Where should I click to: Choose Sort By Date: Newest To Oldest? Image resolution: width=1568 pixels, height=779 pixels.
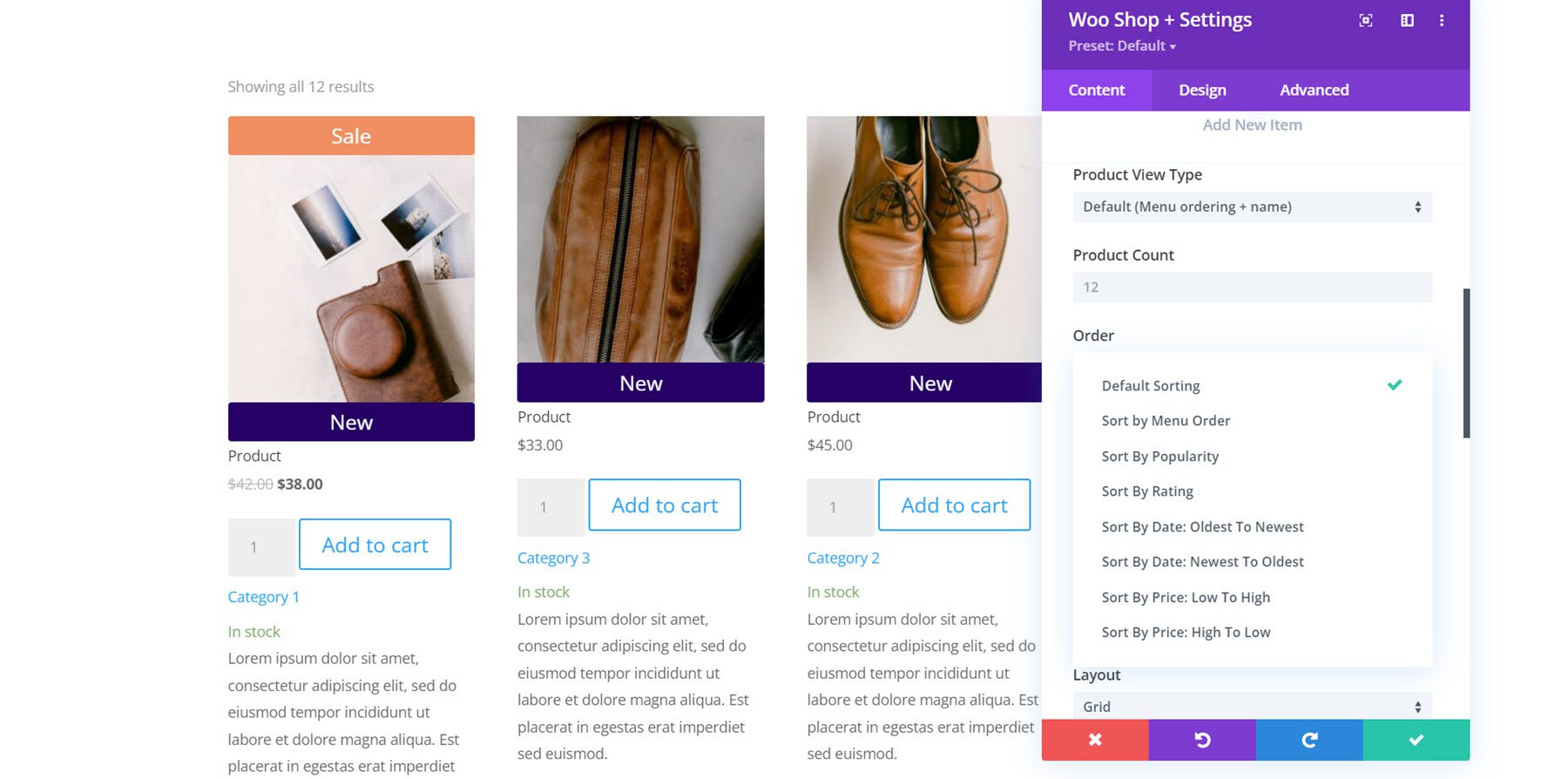[x=1203, y=561]
